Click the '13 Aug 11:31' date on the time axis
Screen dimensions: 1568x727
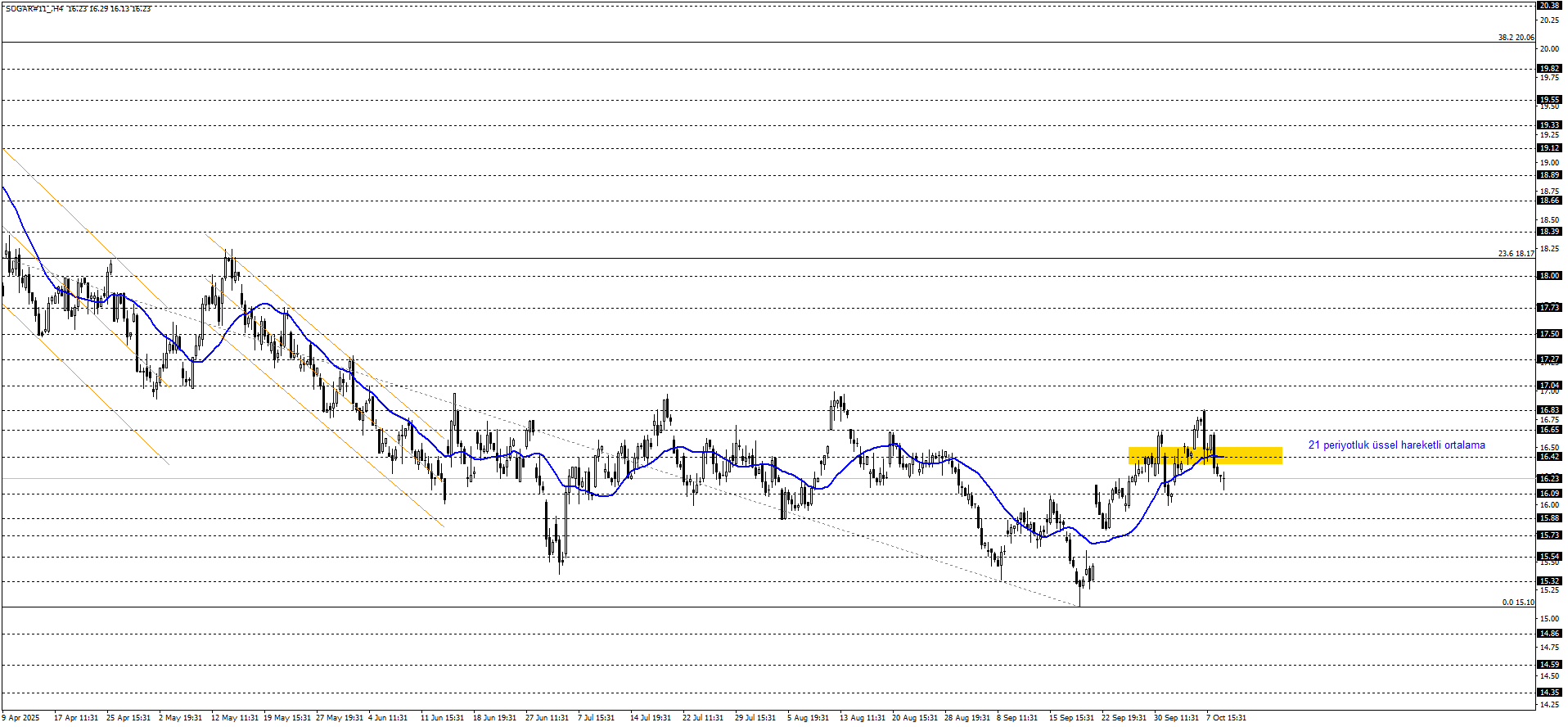click(x=862, y=718)
